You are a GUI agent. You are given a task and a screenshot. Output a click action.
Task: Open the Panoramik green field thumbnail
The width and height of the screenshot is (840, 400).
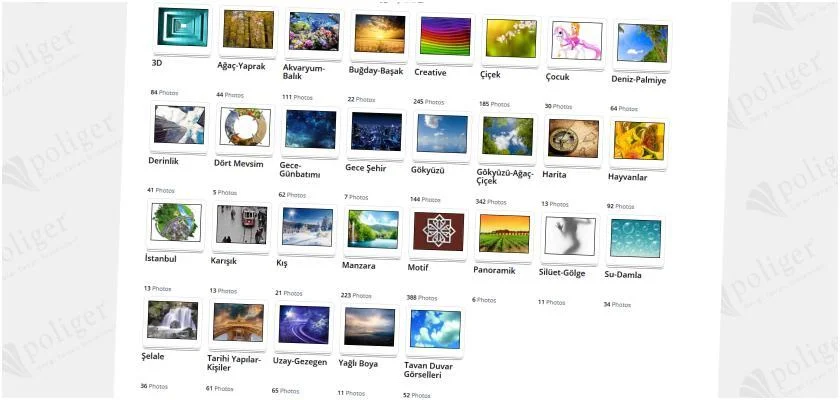505,235
